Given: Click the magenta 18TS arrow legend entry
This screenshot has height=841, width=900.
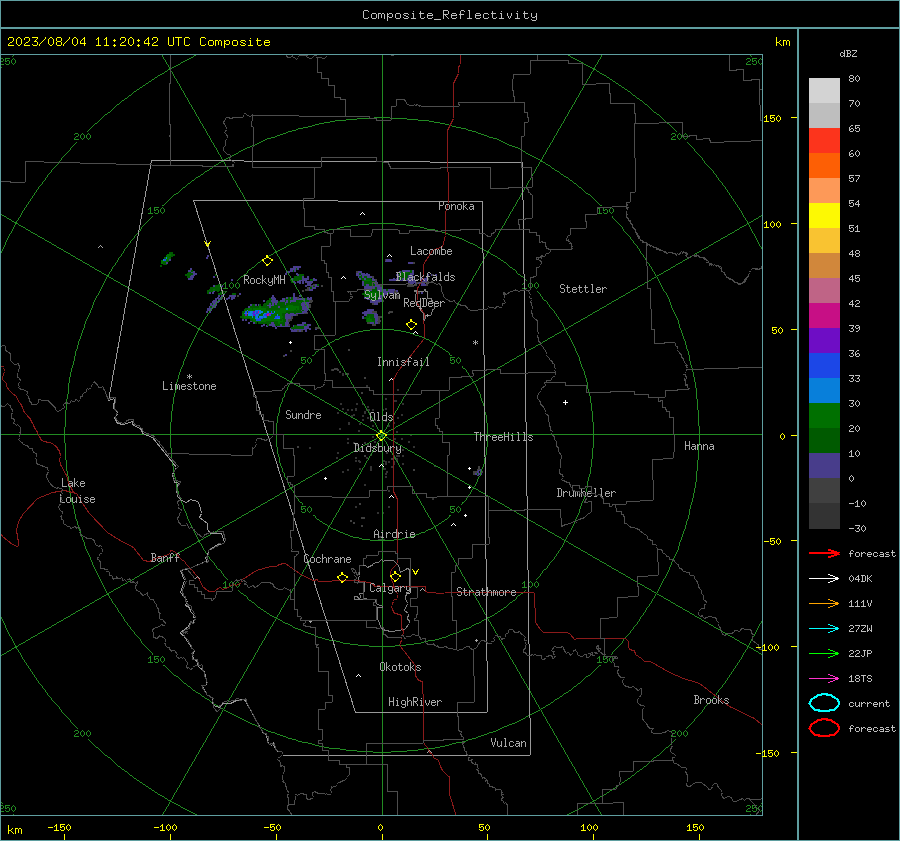Looking at the screenshot, I should point(824,679).
